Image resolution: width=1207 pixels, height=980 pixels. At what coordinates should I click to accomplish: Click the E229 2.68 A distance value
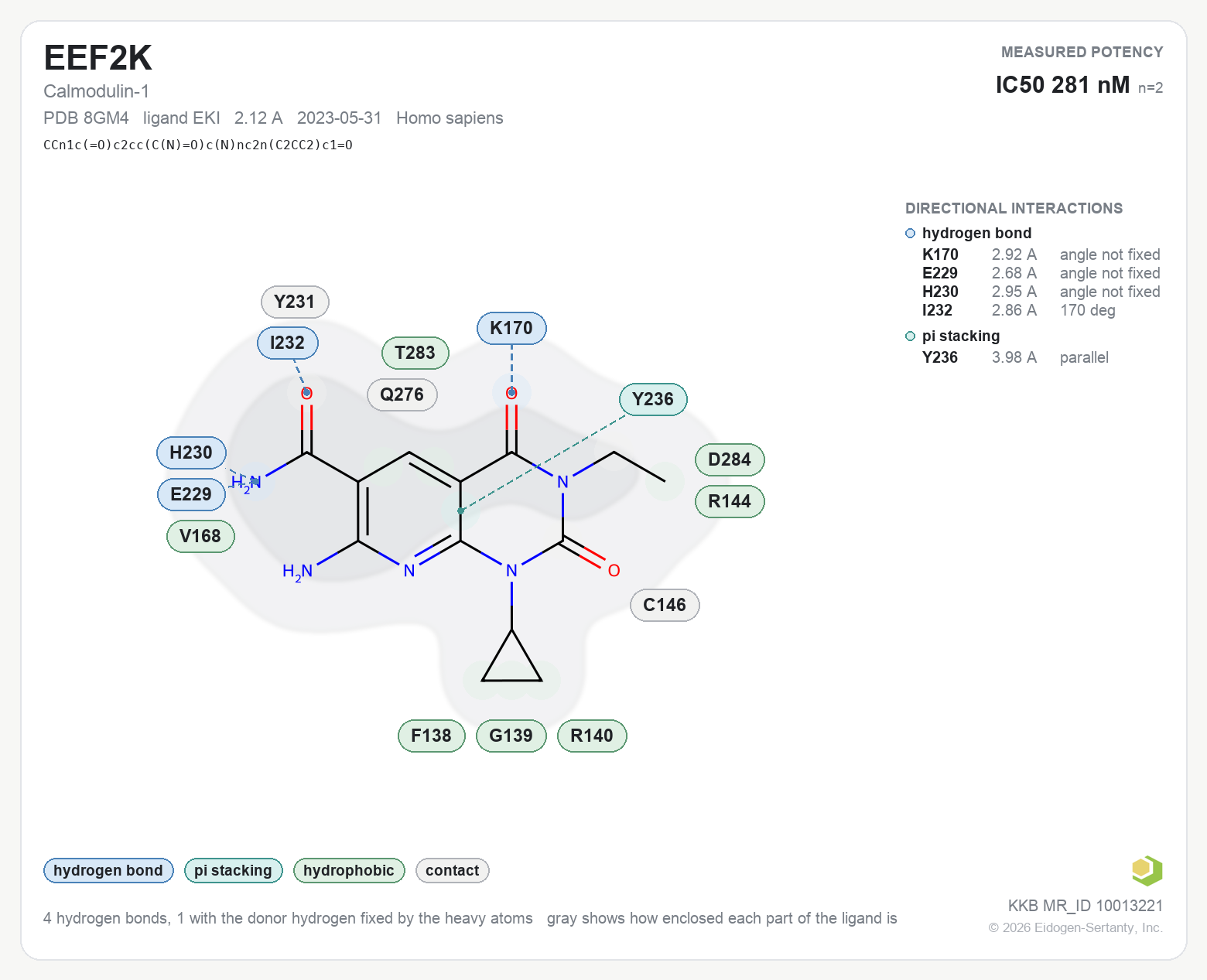point(1014,273)
